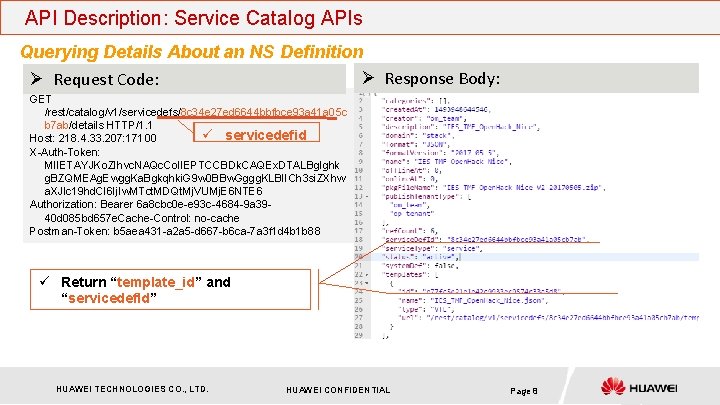Open the underlined servicedefs ID link
720x405 pixels.
point(264,112)
